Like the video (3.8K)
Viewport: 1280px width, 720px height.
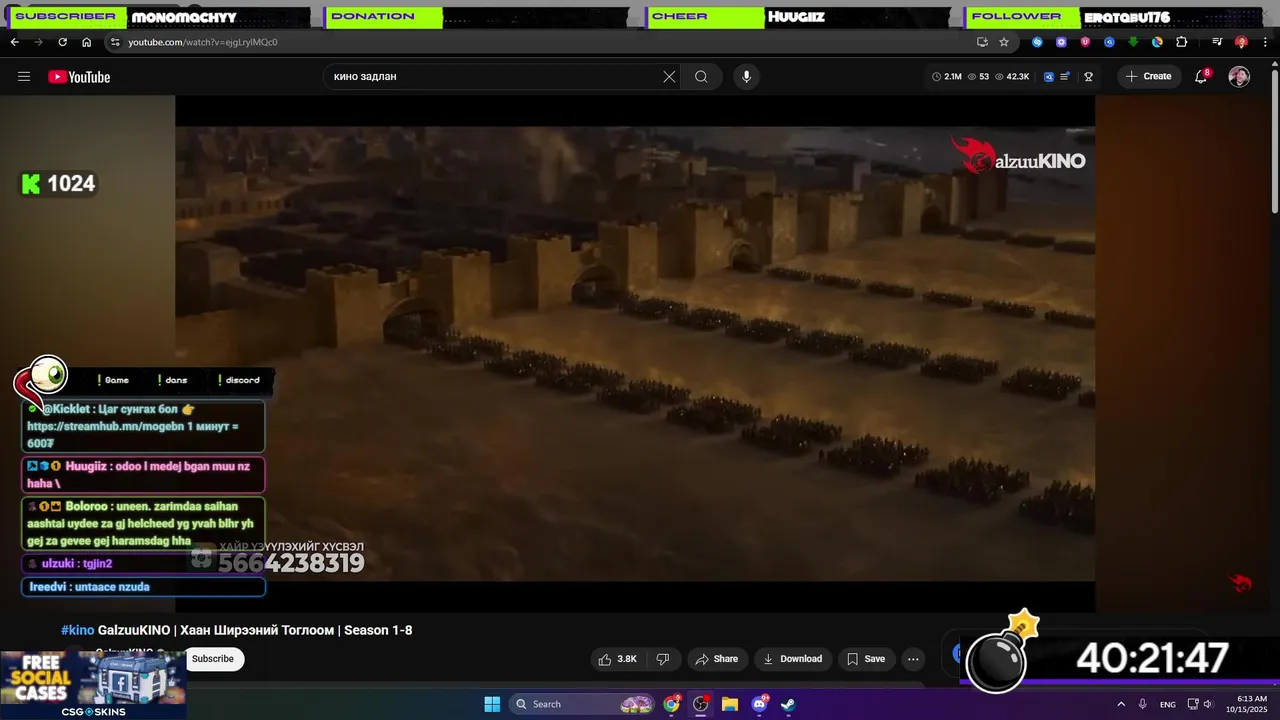pyautogui.click(x=618, y=659)
